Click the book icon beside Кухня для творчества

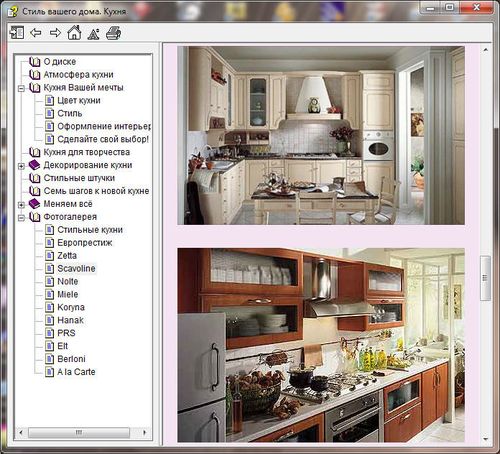point(35,152)
